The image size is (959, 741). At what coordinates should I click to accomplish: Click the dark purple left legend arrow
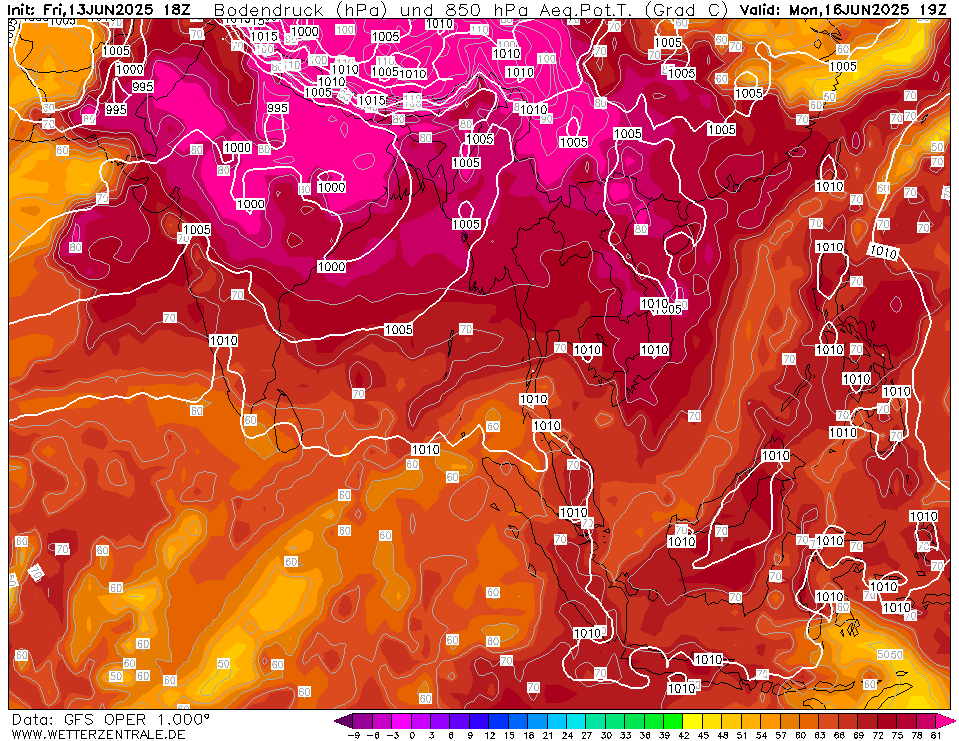[x=344, y=721]
